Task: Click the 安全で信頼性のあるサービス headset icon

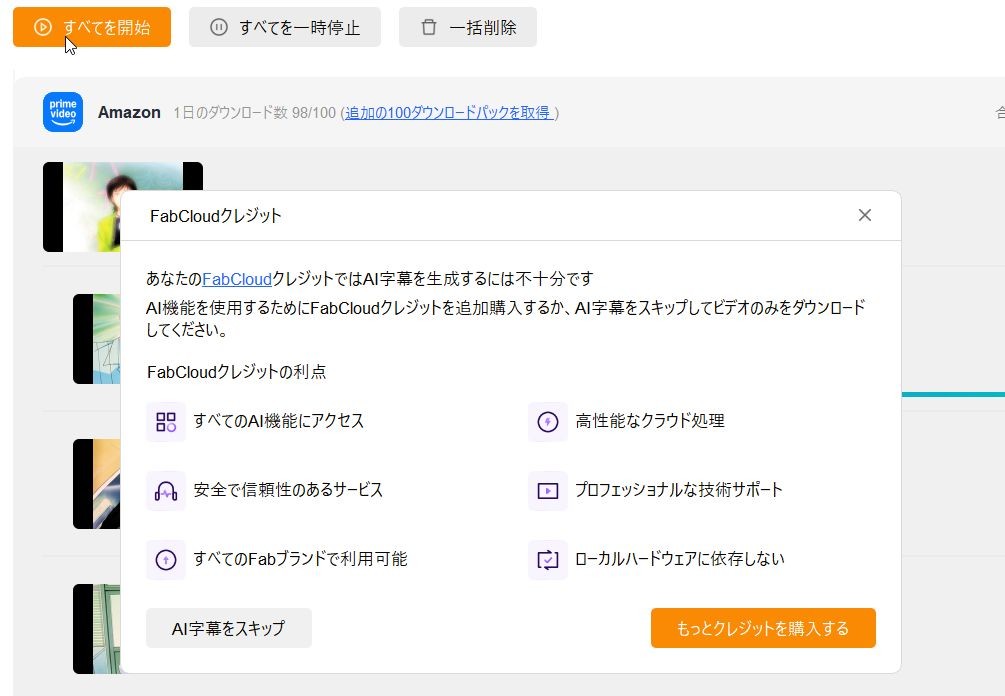Action: (166, 491)
